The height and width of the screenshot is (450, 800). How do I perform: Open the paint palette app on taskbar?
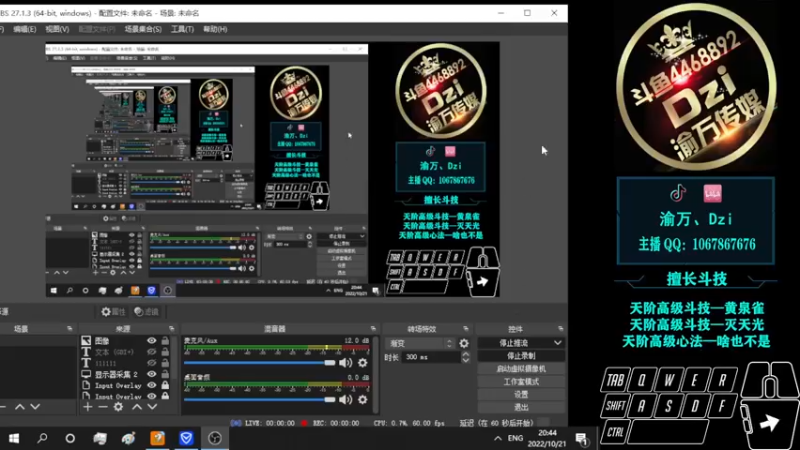coord(129,438)
